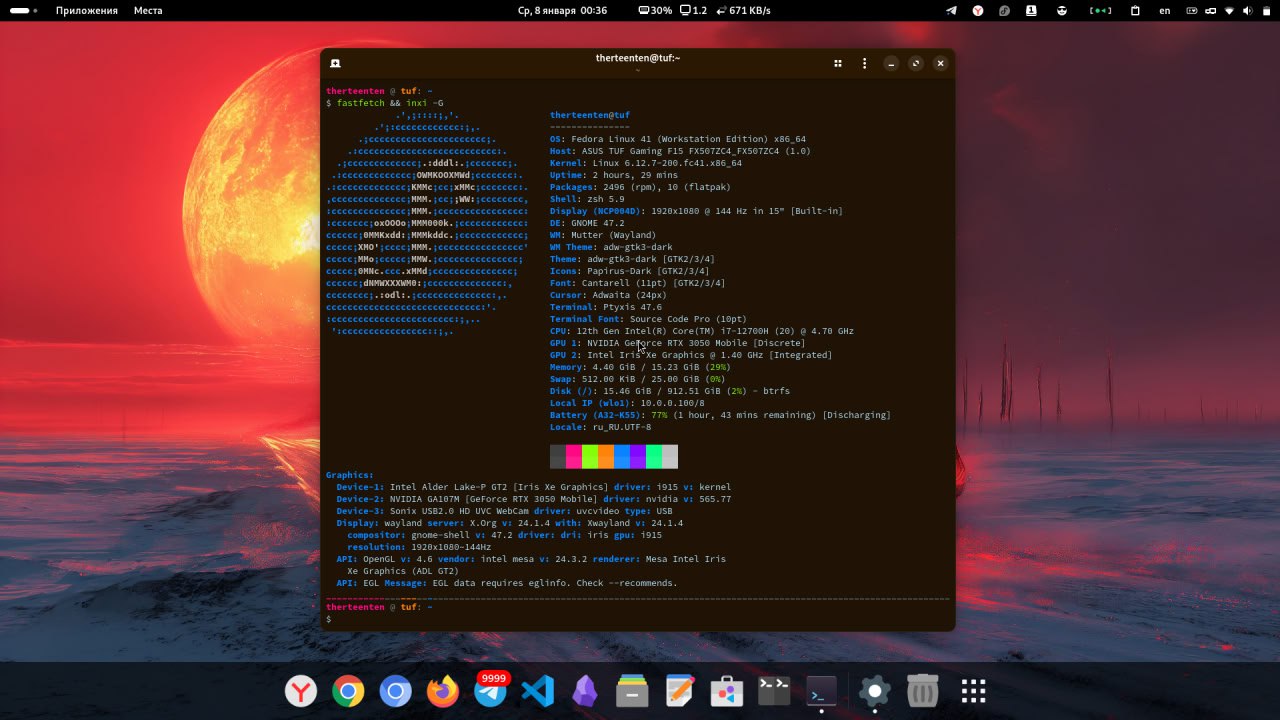Click the blue color block in fastfetch
Image resolution: width=1280 pixels, height=720 pixels.
[x=622, y=457]
